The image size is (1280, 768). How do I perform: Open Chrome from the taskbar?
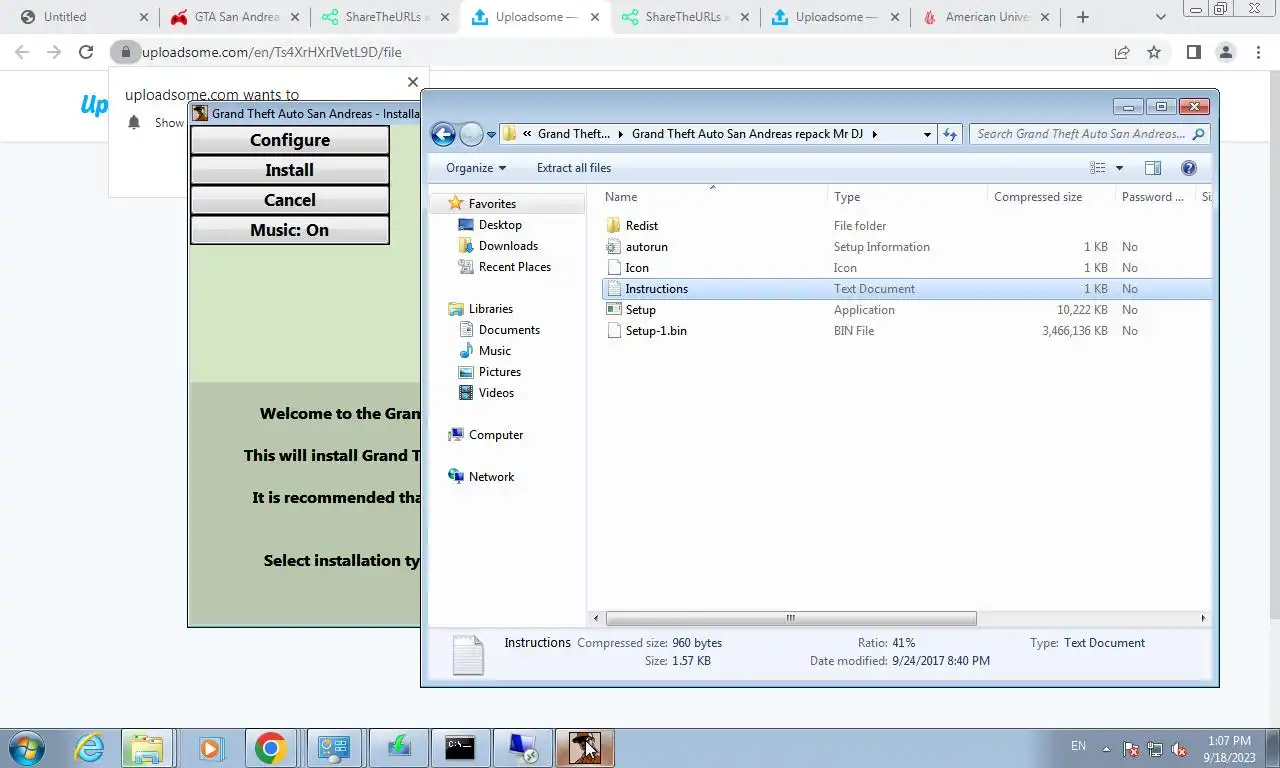270,747
